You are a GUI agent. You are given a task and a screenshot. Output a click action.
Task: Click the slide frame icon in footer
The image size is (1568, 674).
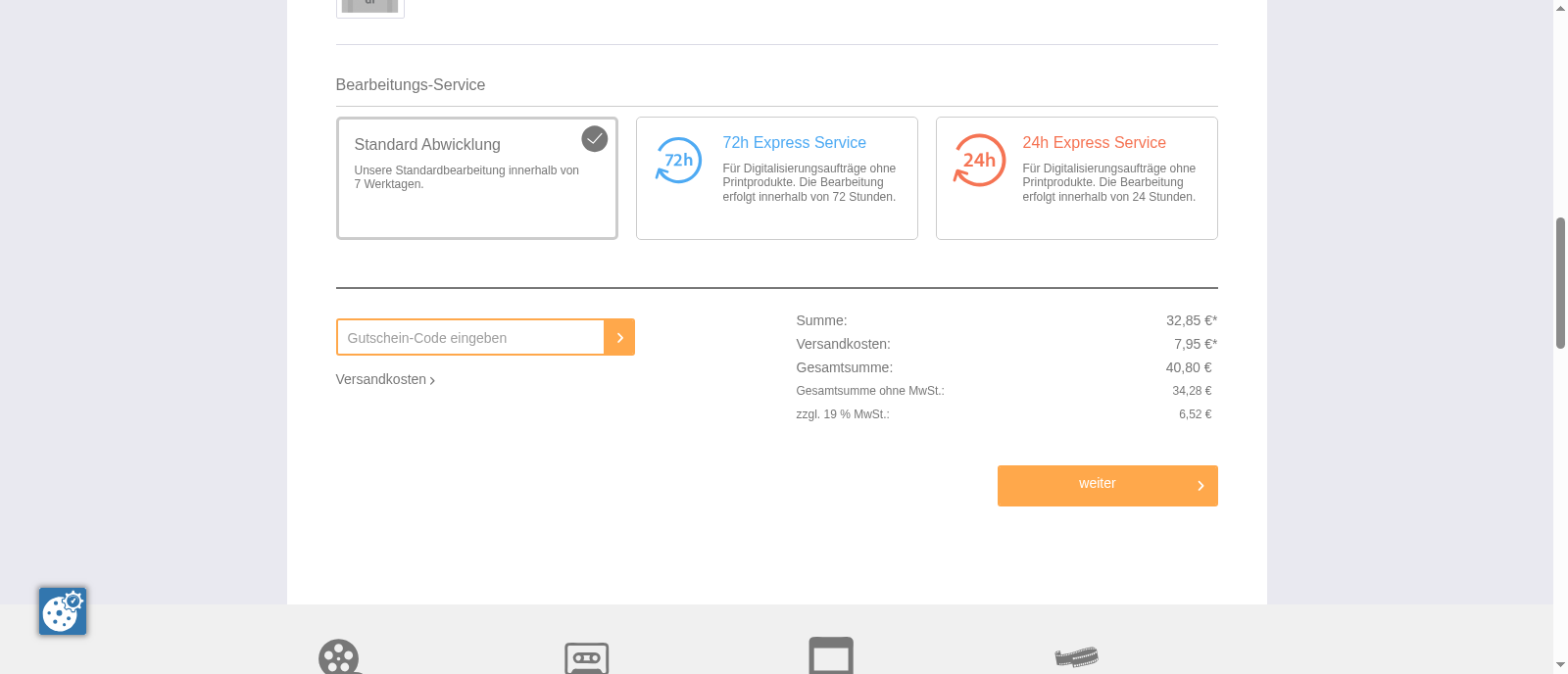pos(831,655)
